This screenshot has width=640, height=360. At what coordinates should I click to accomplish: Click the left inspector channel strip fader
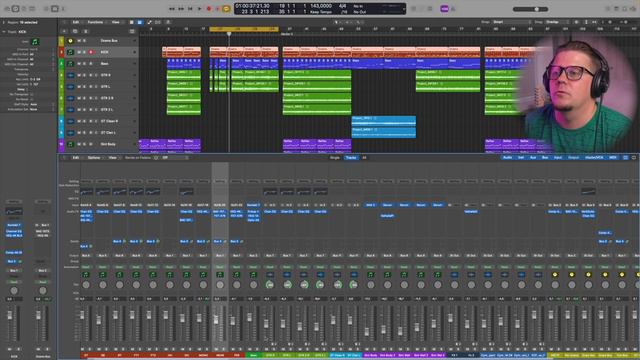10,316
